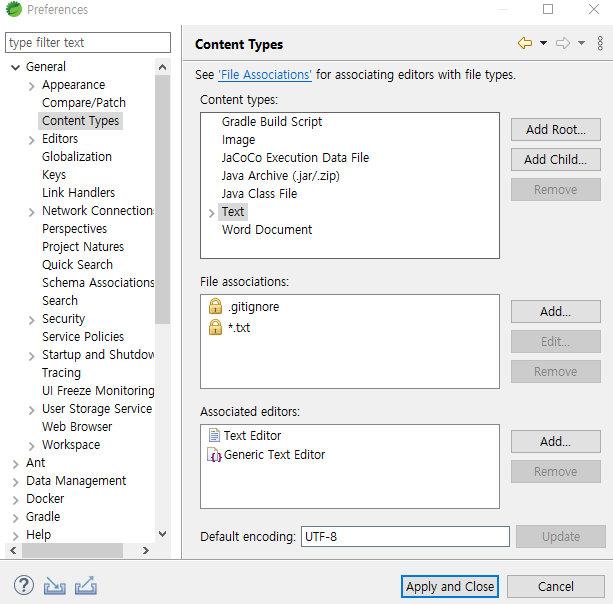Expand the Appearance tree node
The width and height of the screenshot is (613, 604).
coord(32,86)
